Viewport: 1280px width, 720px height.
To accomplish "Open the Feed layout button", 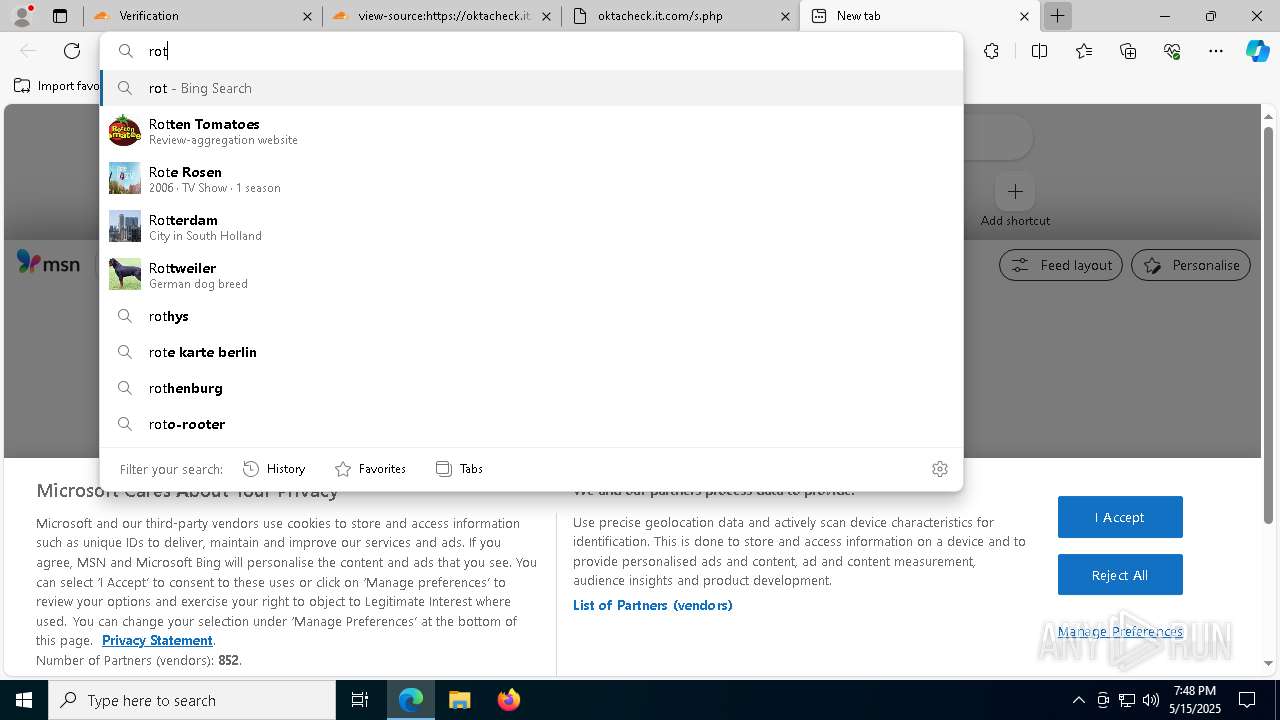I will tap(1061, 265).
